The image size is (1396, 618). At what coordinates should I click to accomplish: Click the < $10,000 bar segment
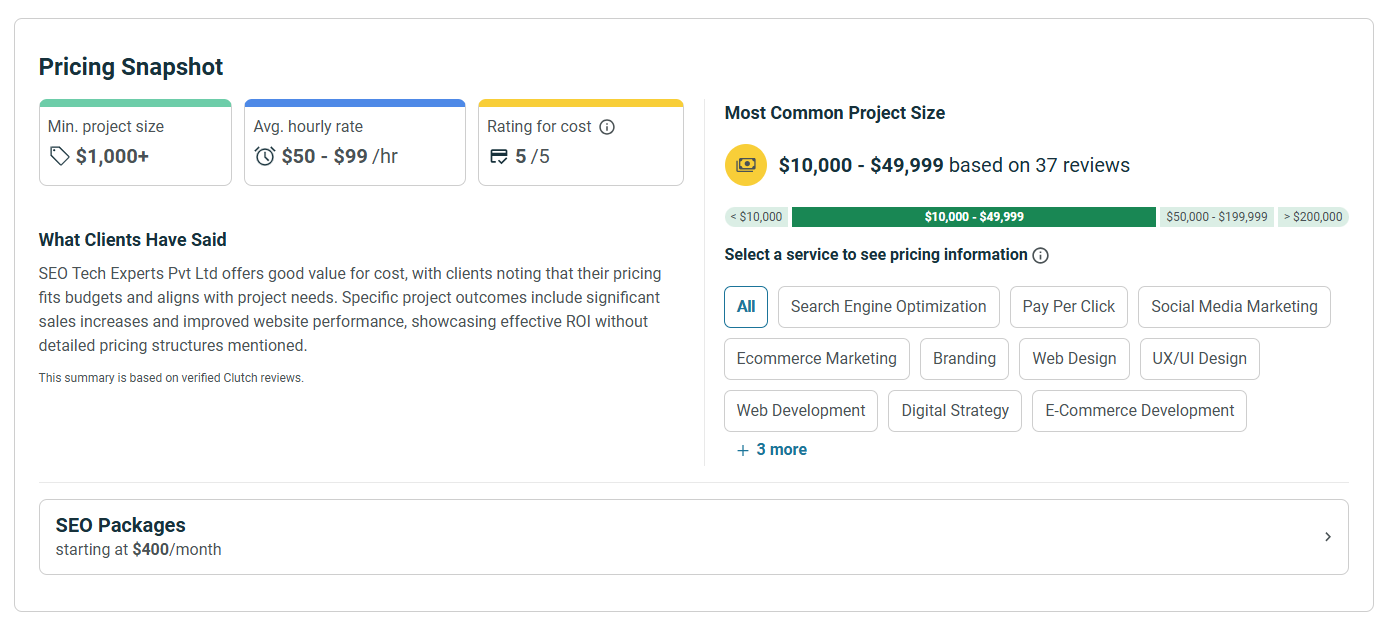[756, 217]
